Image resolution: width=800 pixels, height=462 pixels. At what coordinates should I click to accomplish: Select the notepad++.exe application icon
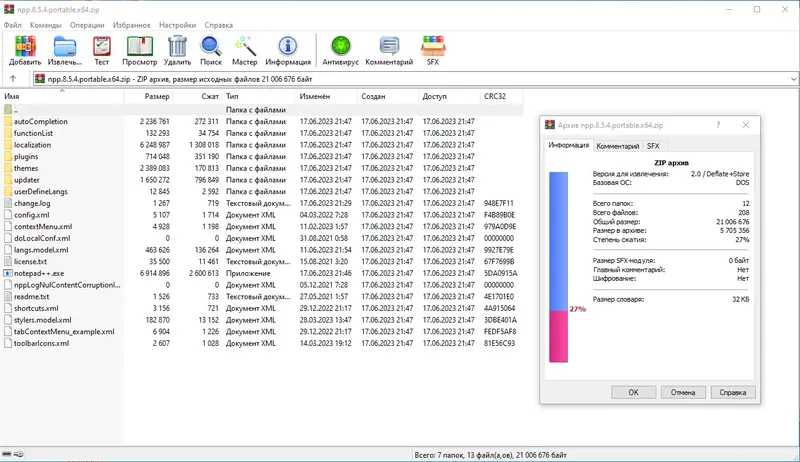(x=8, y=273)
